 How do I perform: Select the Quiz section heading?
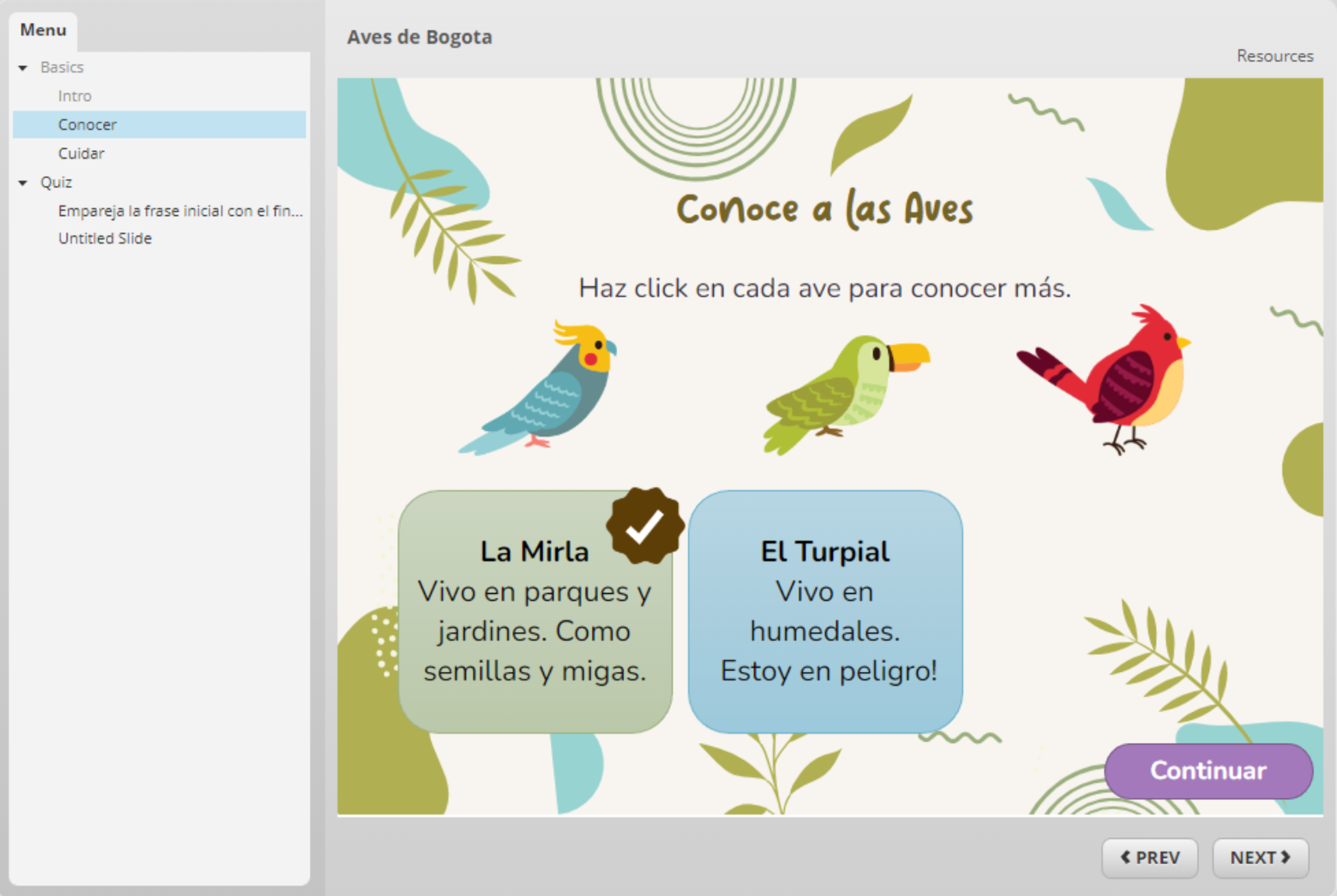56,182
